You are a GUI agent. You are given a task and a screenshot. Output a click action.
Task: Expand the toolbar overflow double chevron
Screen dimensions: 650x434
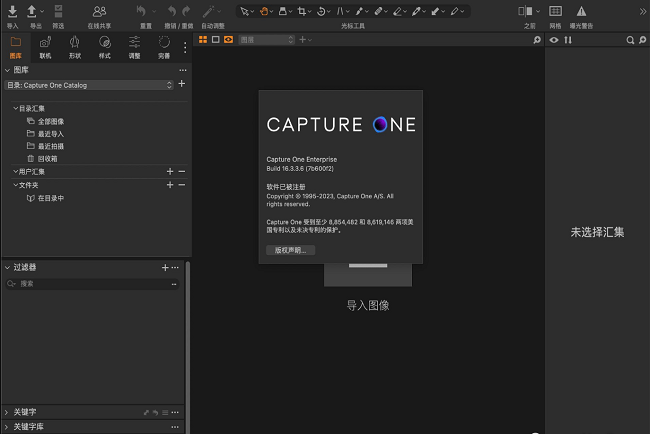(x=643, y=12)
